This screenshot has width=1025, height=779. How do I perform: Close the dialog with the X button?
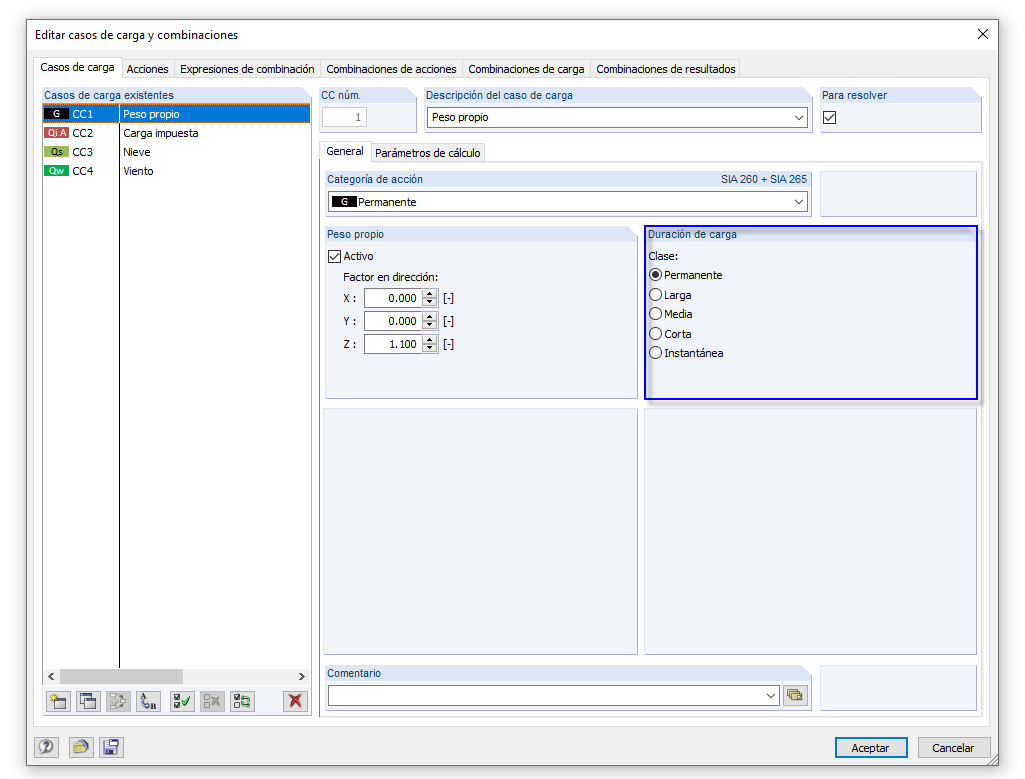coord(983,34)
